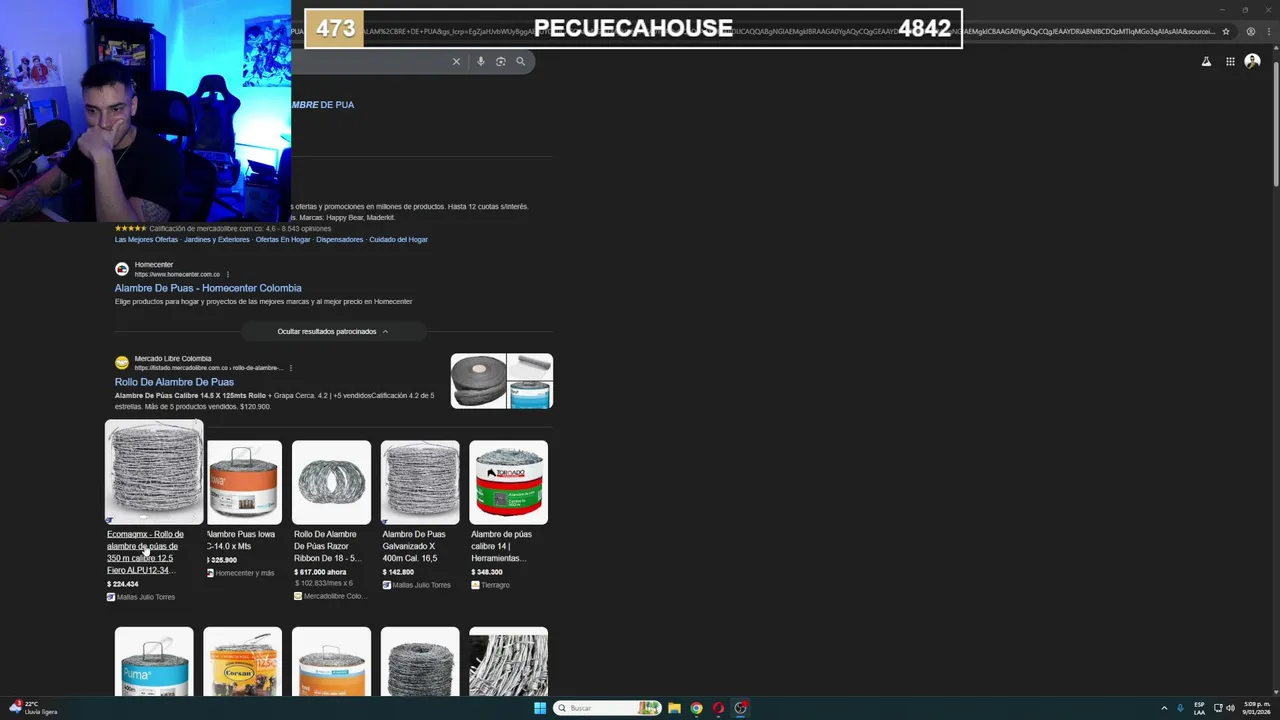The image size is (1280, 720).
Task: Follow the Ofertas En Hogar sitelink
Action: 283,240
